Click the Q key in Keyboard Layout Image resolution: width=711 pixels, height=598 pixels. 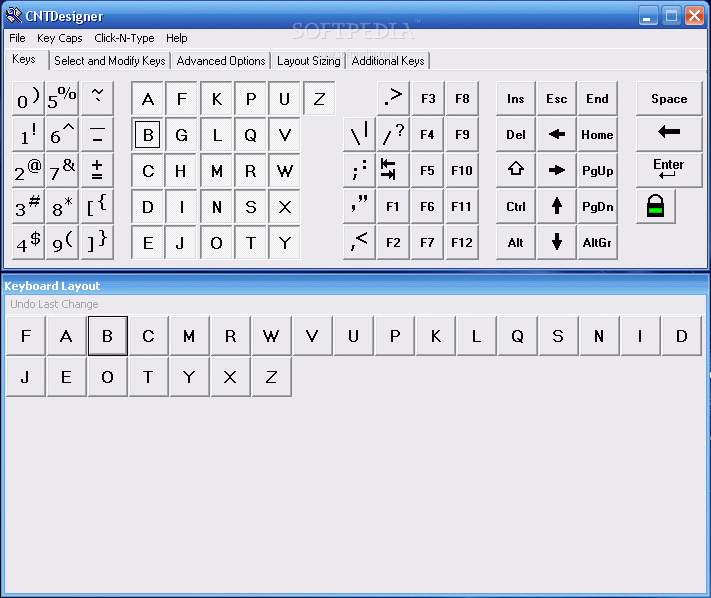517,336
